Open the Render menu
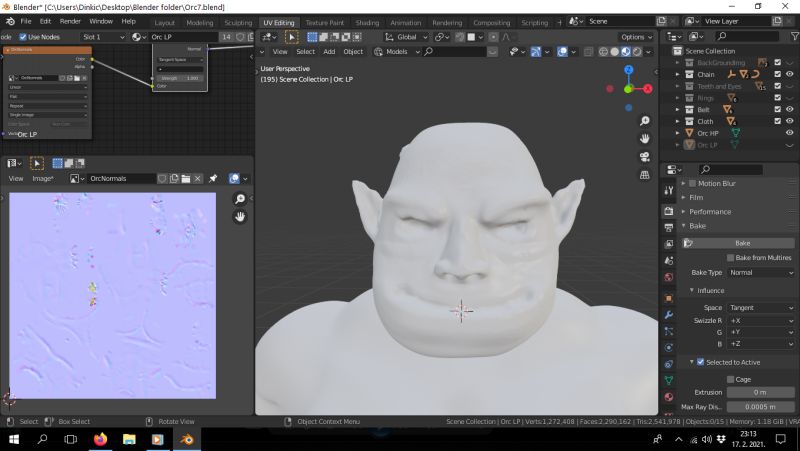Screen dimensions: 800x451 [x=70, y=21]
